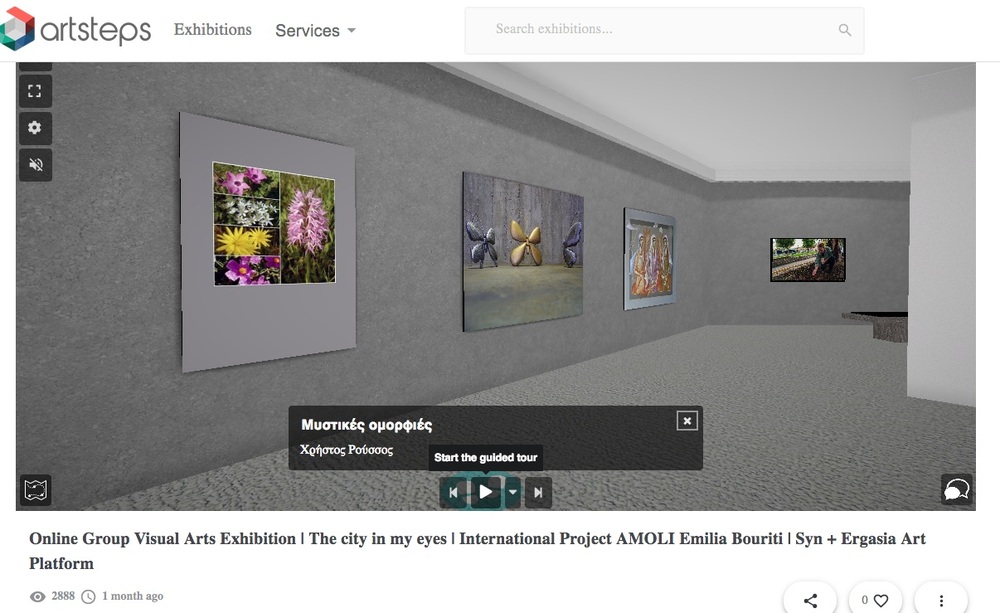Click the search magnifier icon
Image resolution: width=1000 pixels, height=613 pixels.
(x=845, y=30)
